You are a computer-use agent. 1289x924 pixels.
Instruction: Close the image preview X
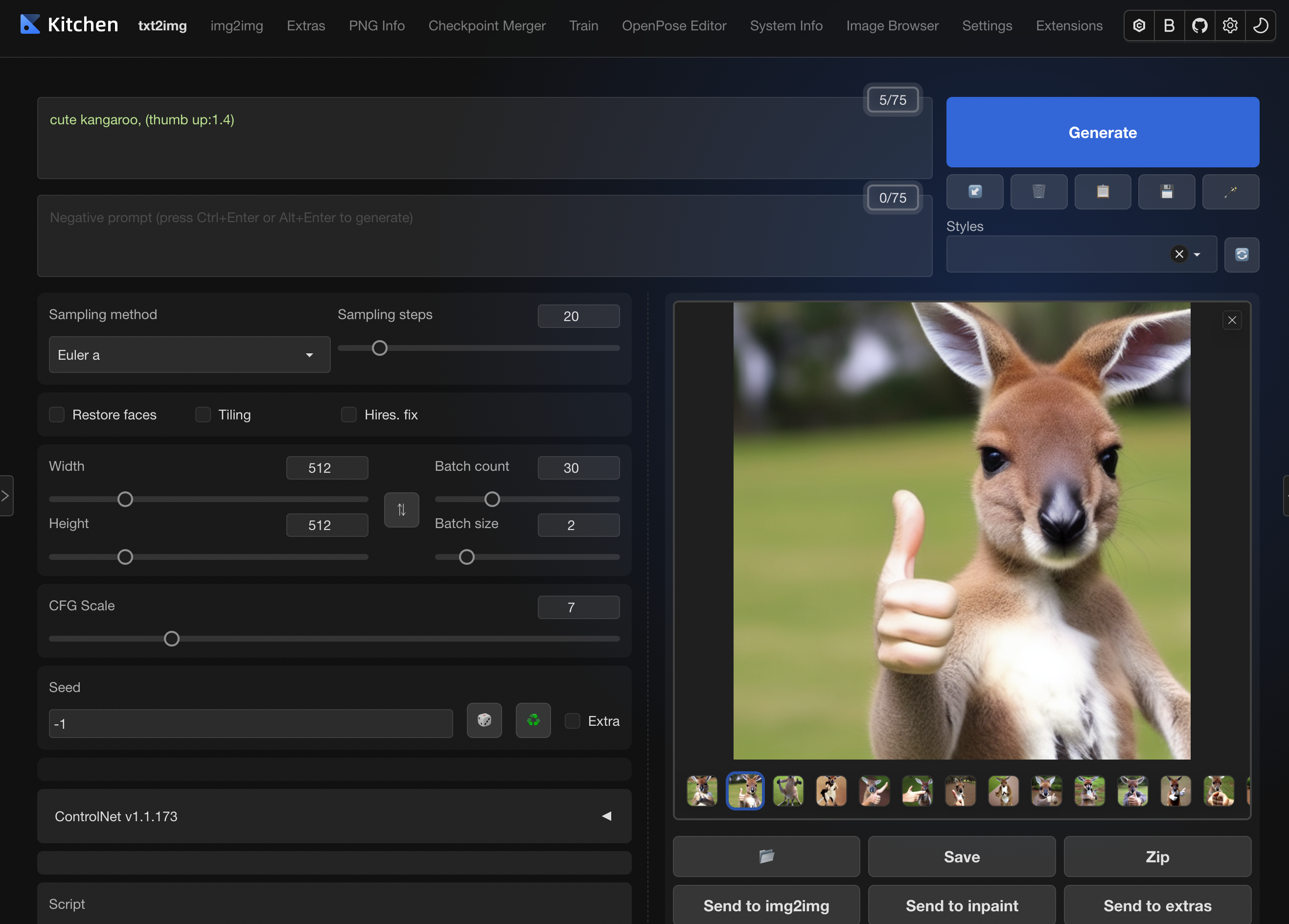1232,321
